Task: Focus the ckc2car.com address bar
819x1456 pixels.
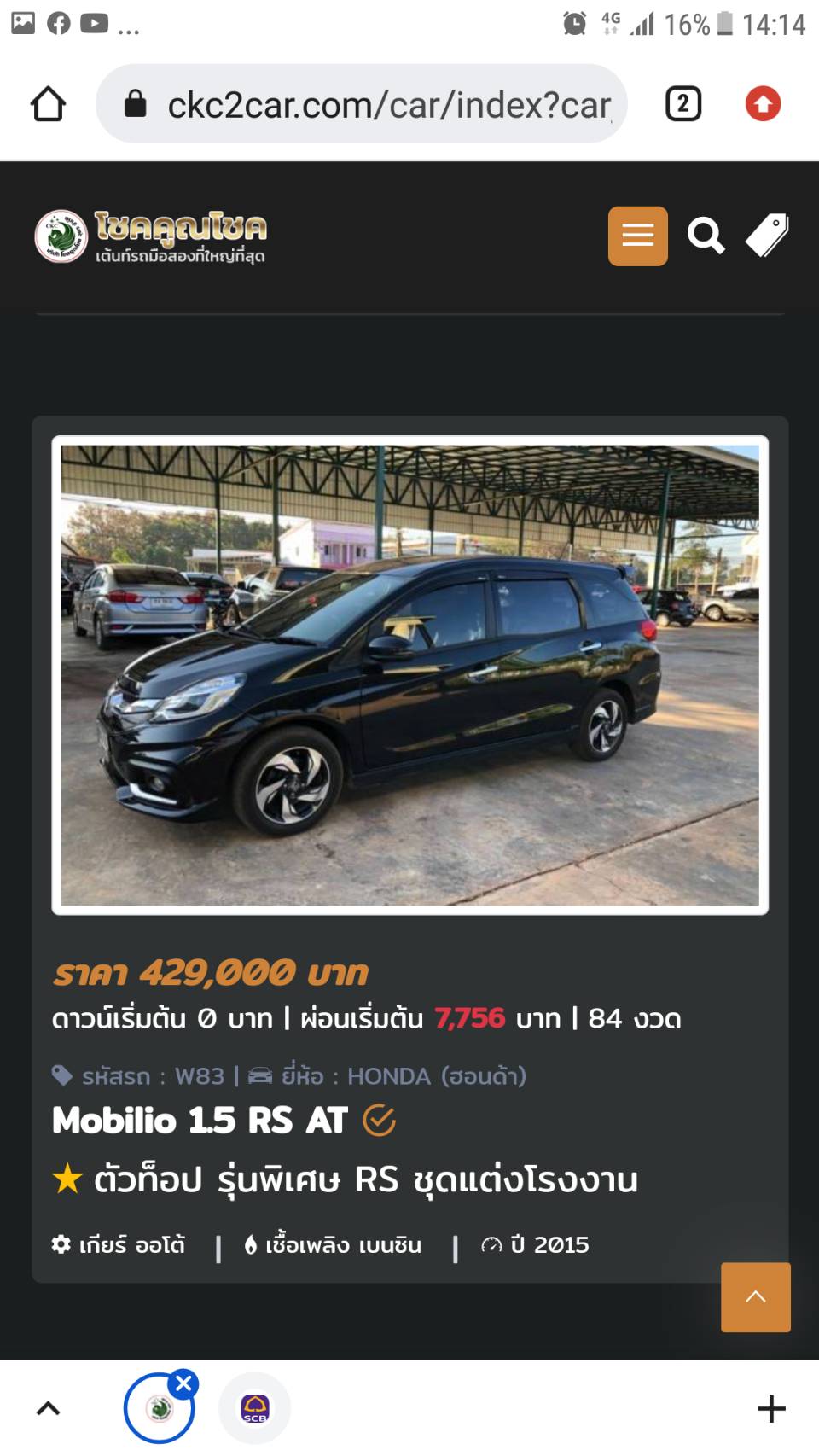Action: point(362,104)
